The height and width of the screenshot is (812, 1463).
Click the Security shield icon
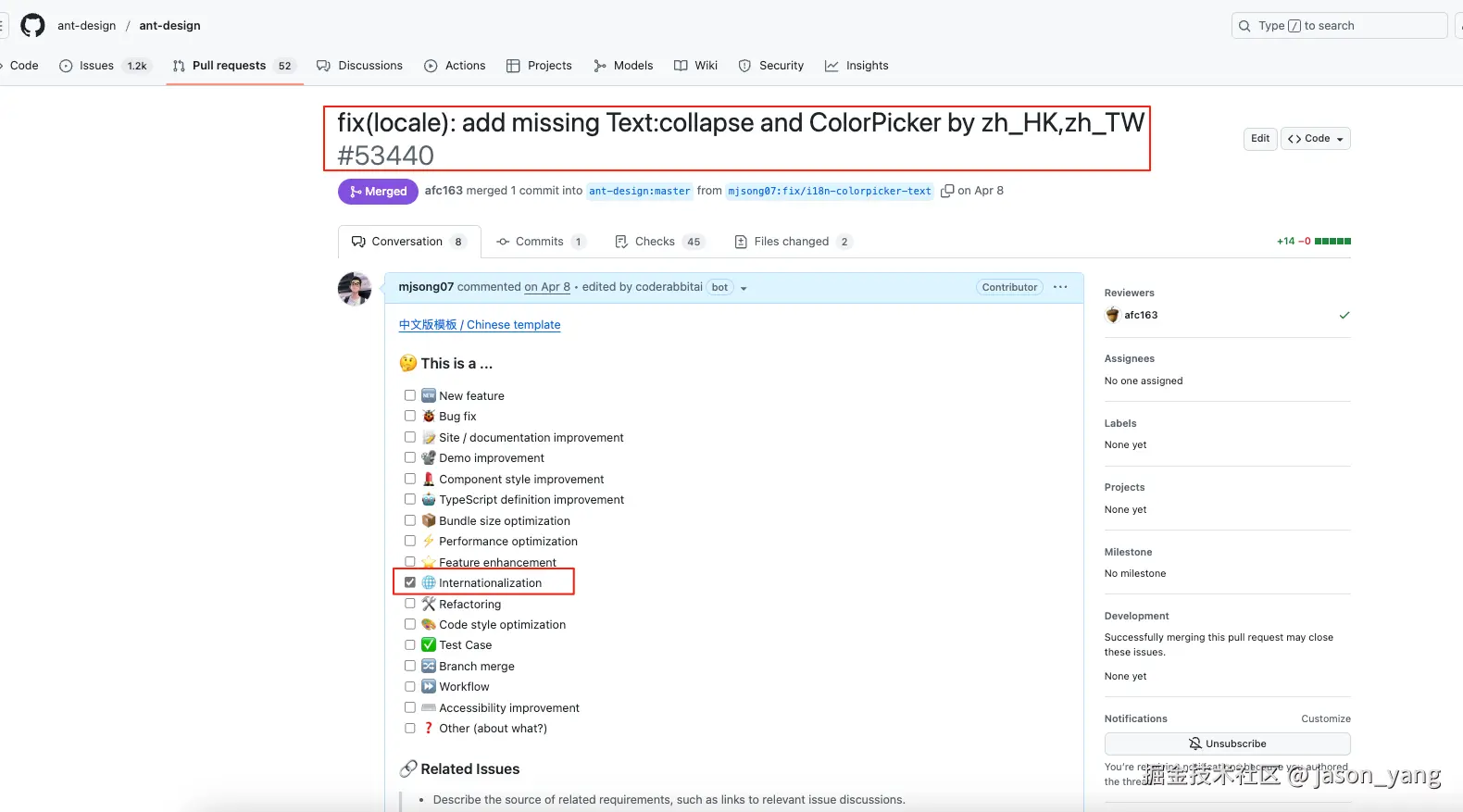point(744,66)
